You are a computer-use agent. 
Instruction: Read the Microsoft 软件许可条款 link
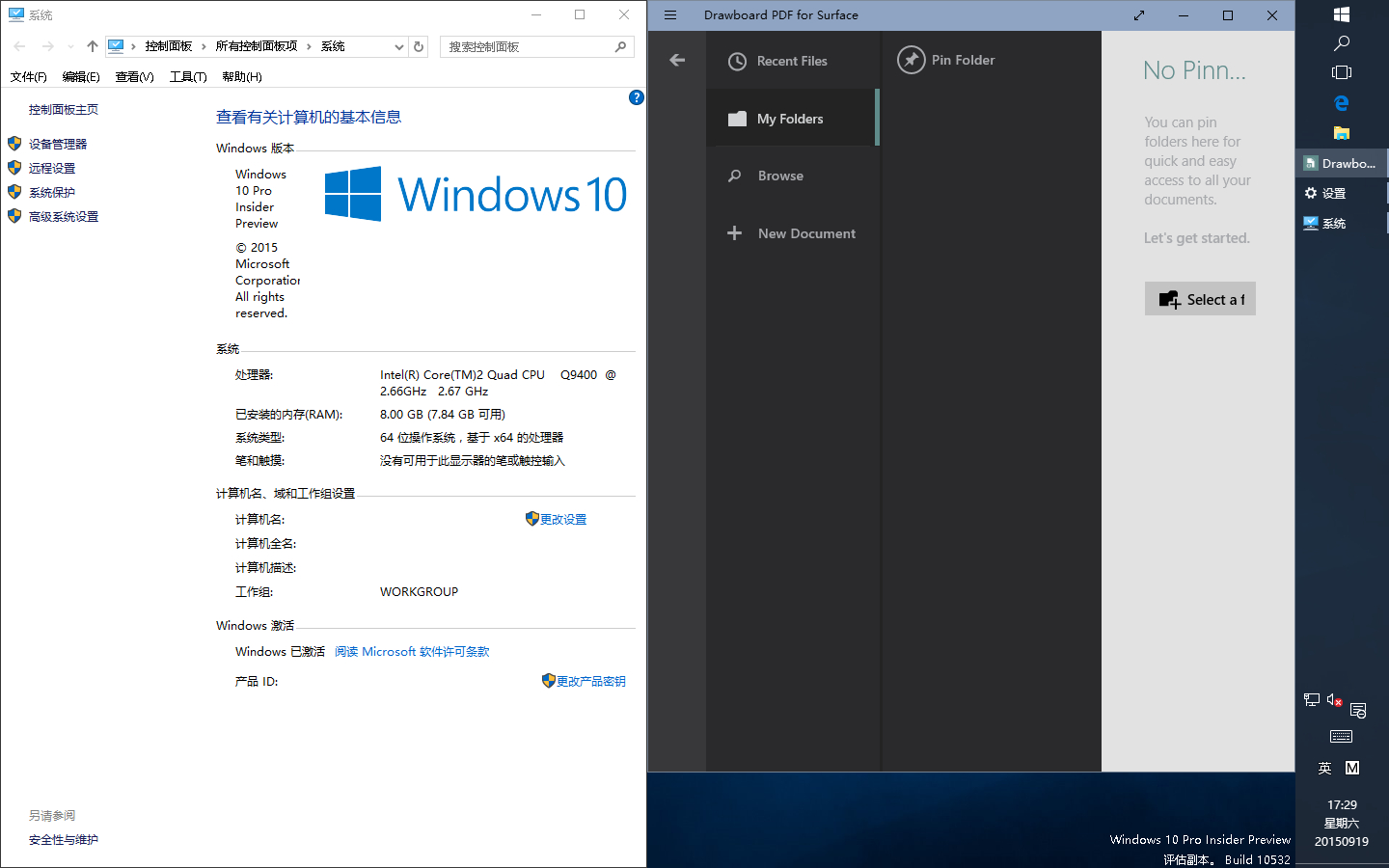(x=412, y=652)
